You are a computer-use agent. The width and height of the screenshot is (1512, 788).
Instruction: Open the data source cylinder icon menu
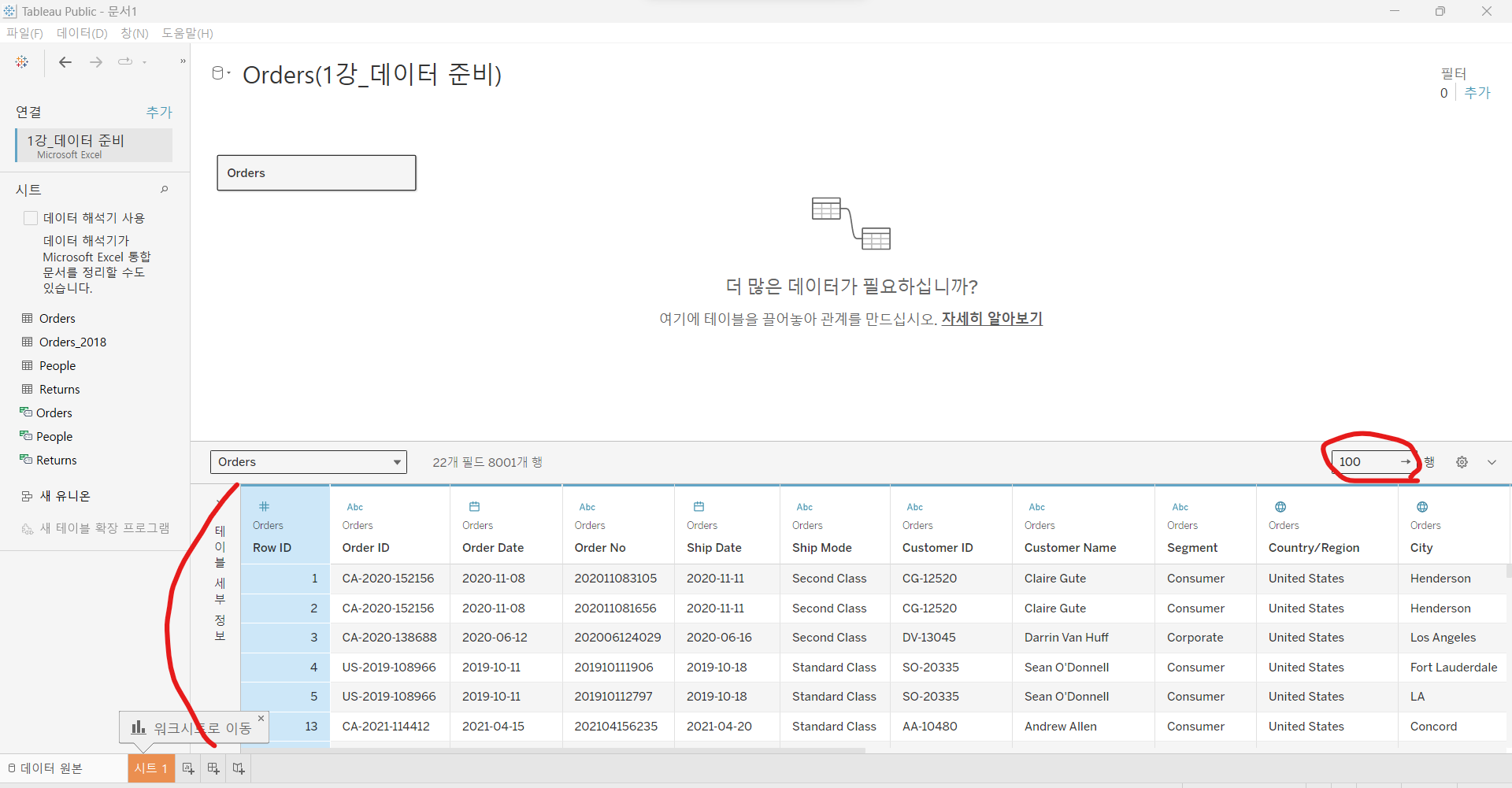(220, 73)
